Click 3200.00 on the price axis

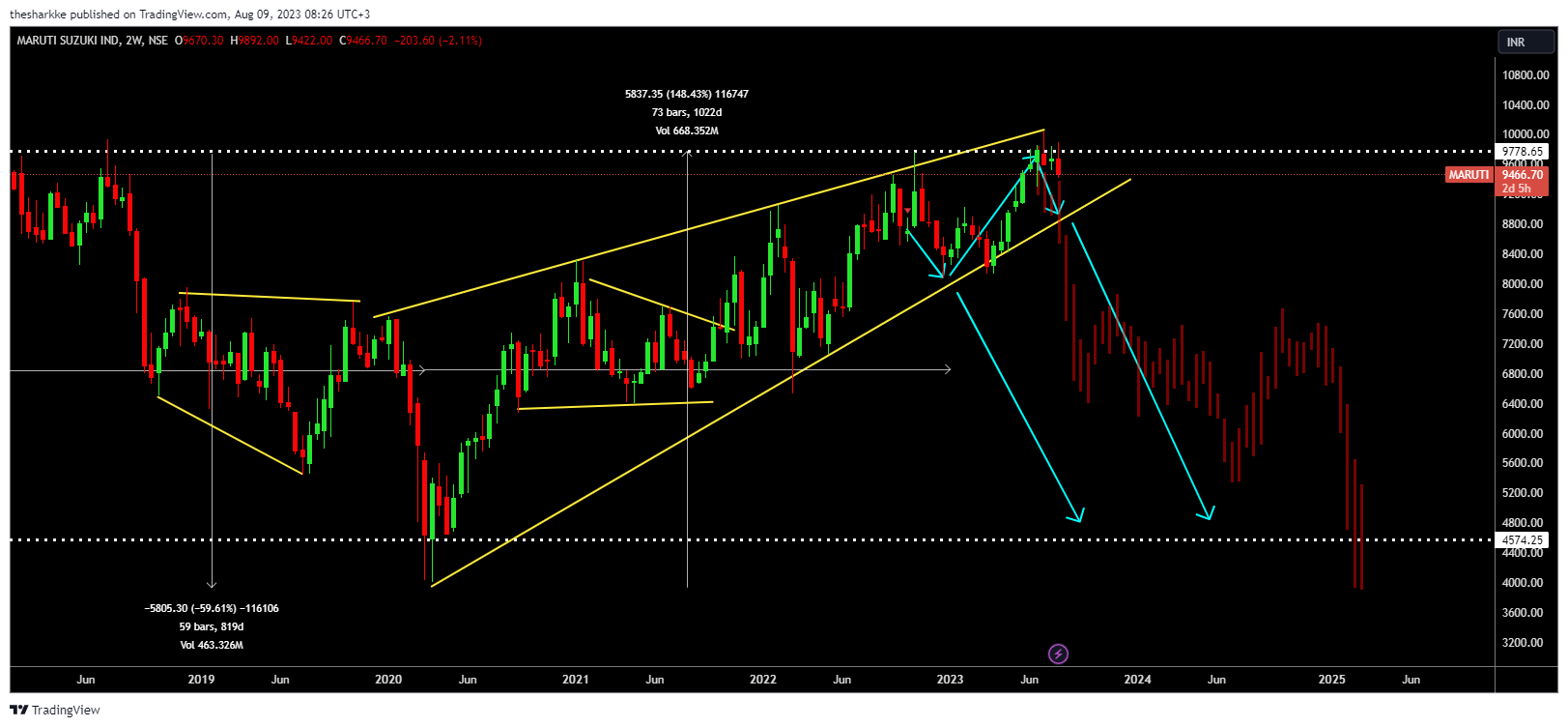[1523, 643]
